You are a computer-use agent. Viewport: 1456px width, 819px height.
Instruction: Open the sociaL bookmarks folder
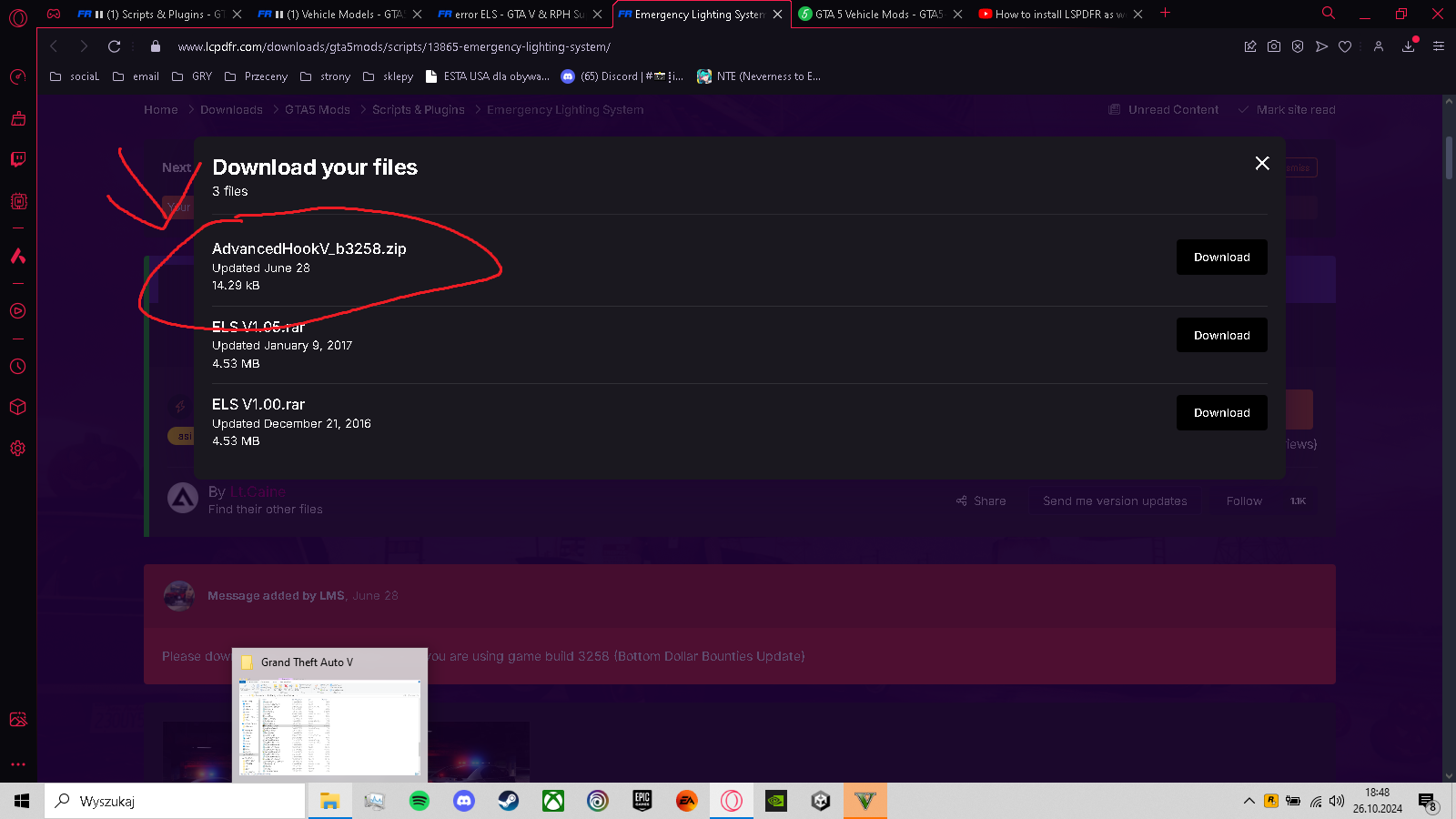tap(75, 76)
